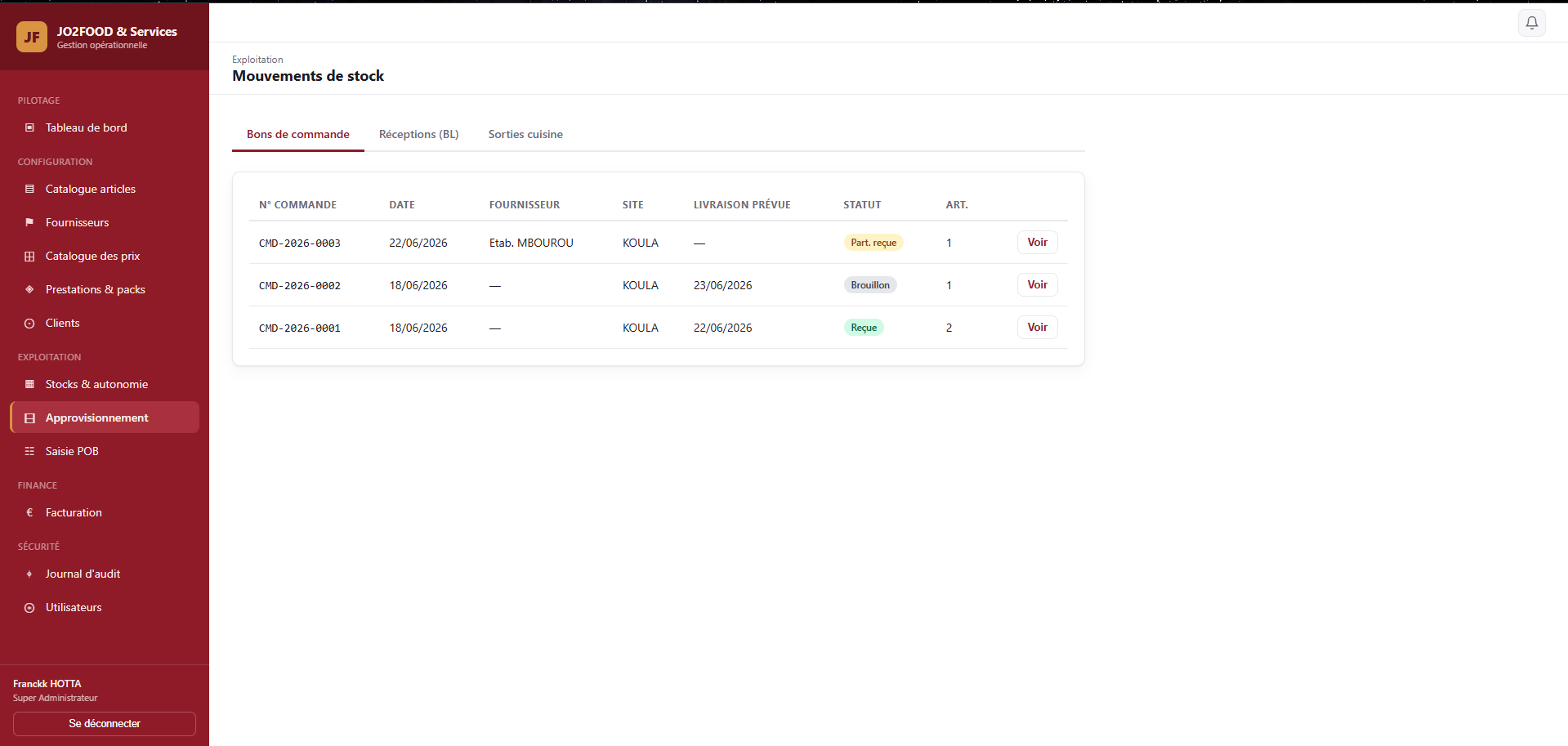Click the Saisie POB list icon
1568x746 pixels.
coord(29,451)
